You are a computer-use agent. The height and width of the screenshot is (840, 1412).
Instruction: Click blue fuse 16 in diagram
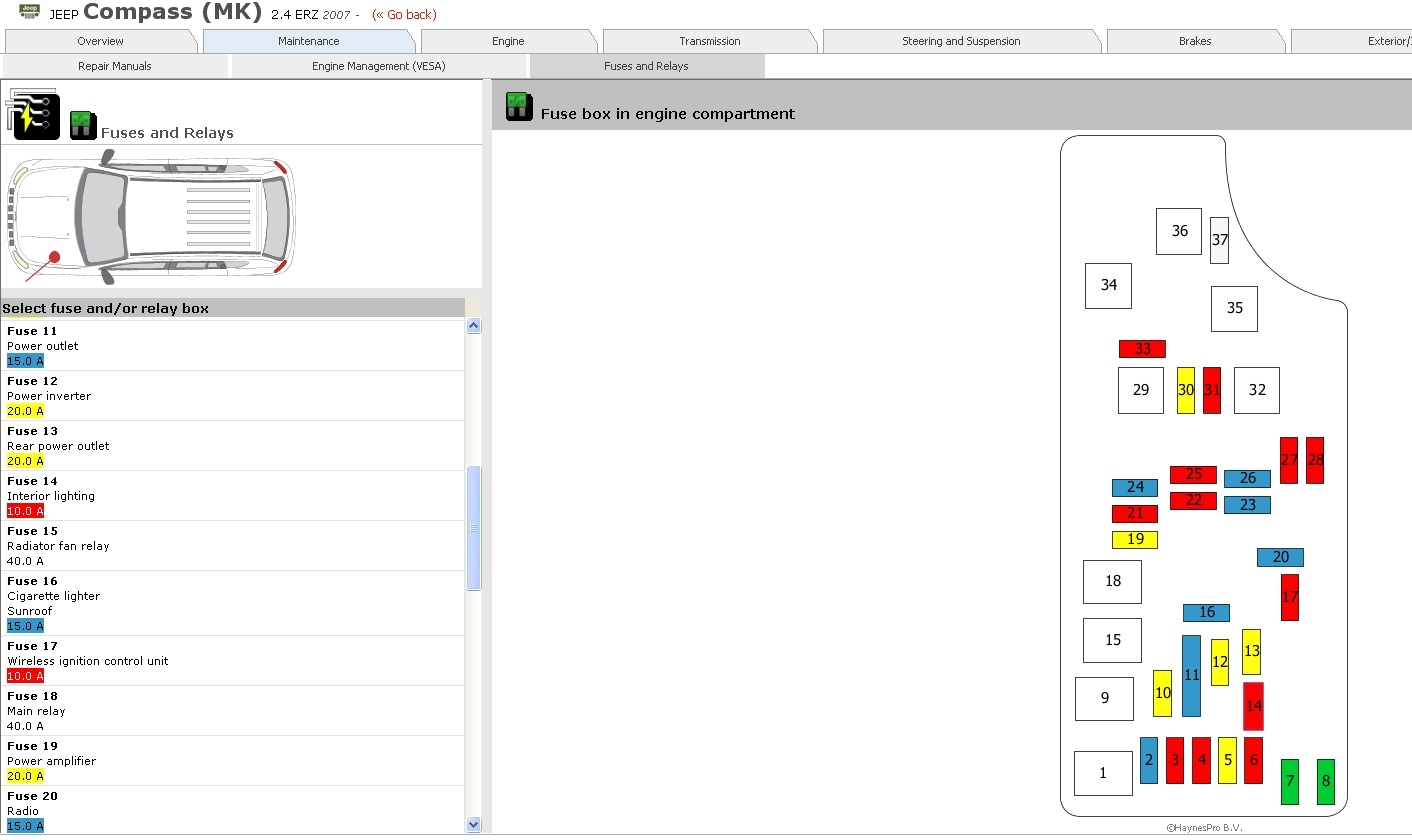pyautogui.click(x=1206, y=613)
